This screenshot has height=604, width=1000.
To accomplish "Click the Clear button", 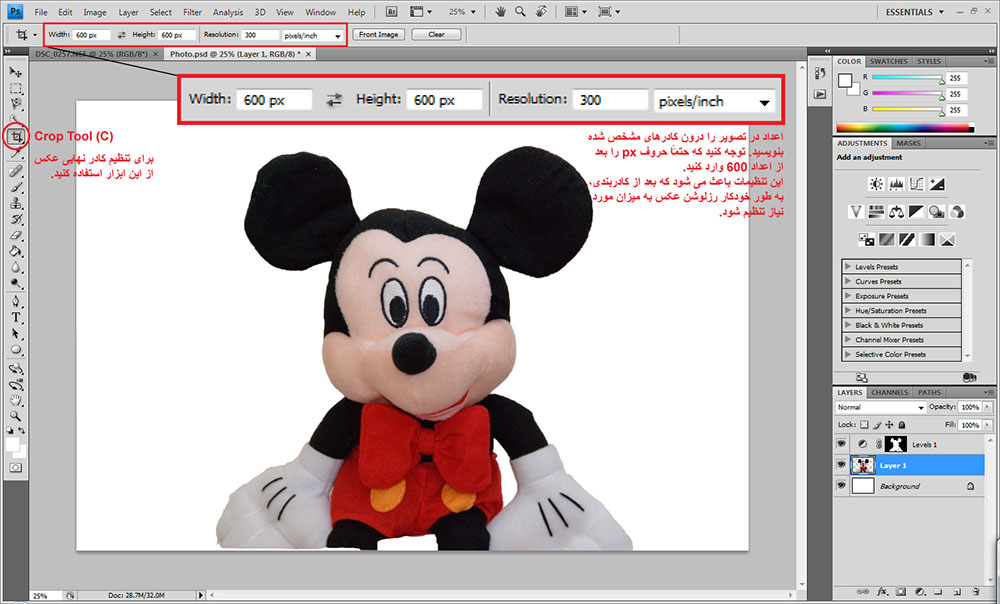I will coord(436,34).
